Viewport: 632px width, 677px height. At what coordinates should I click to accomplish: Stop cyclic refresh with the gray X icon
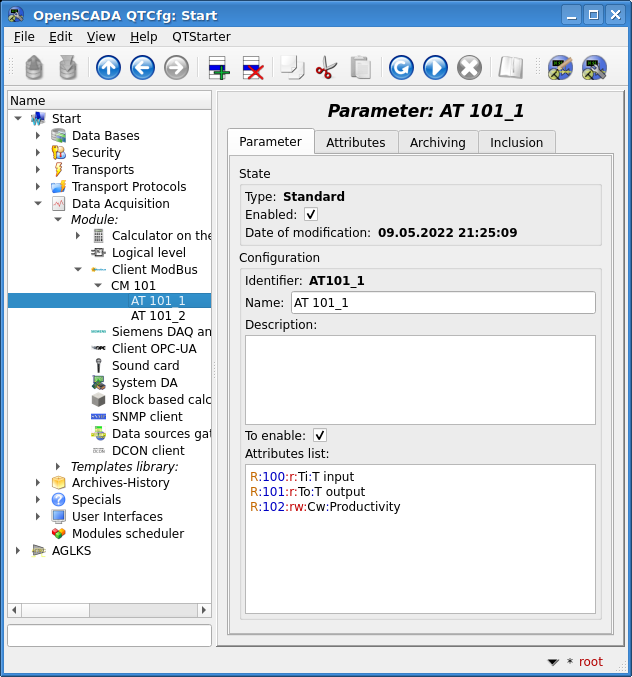[469, 68]
